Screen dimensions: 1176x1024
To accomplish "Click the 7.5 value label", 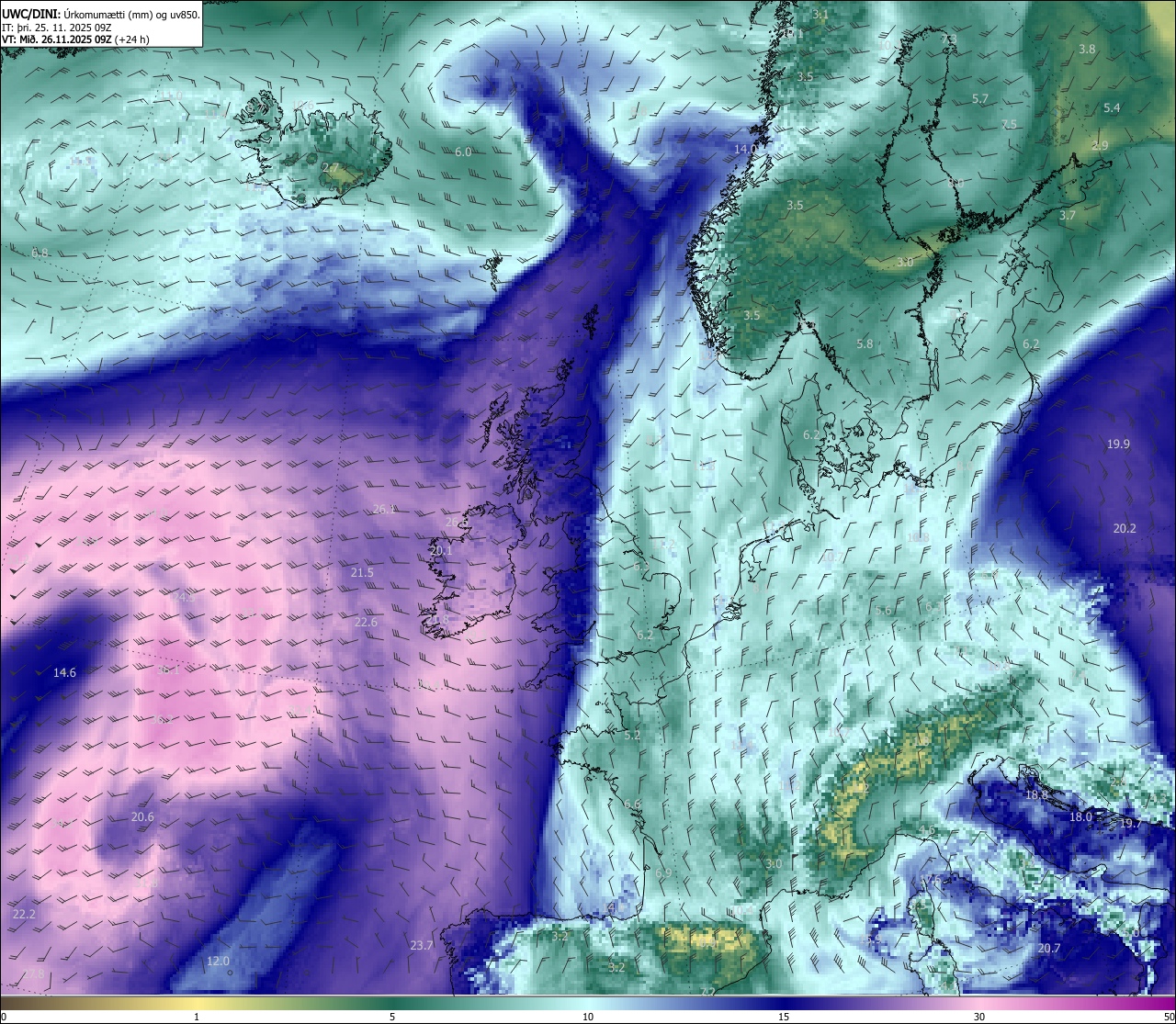I will coord(1009,125).
